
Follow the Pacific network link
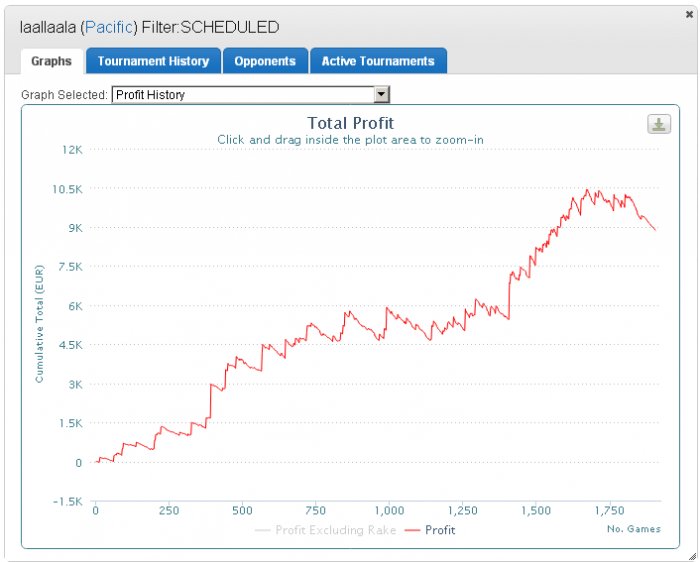point(108,27)
